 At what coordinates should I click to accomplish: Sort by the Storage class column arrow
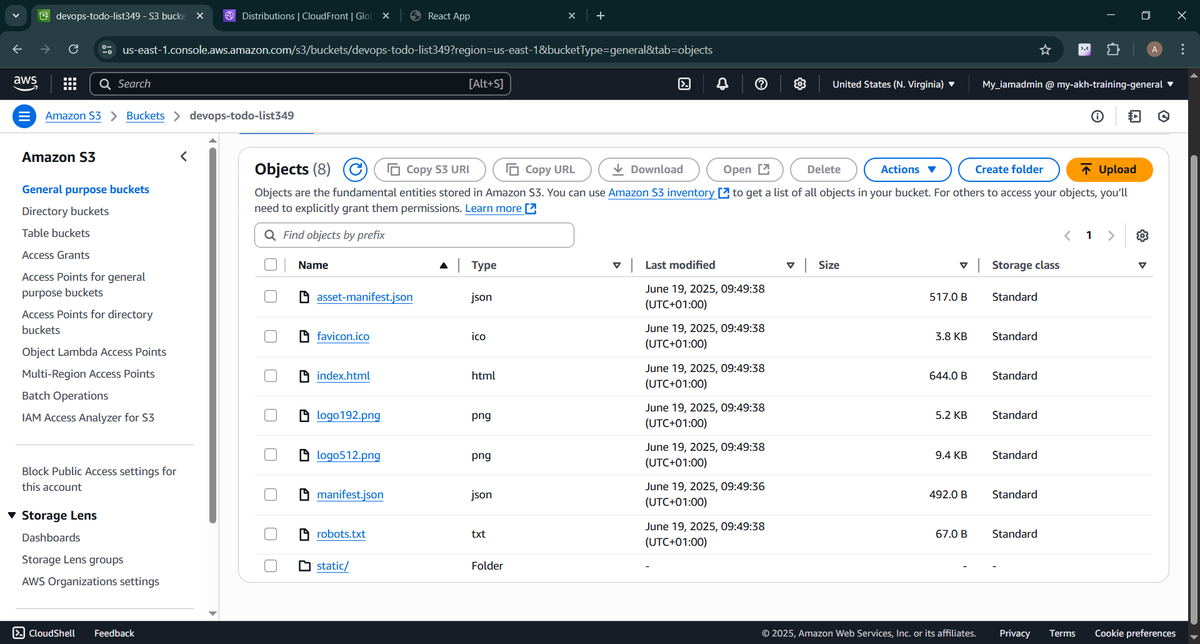(x=1142, y=265)
